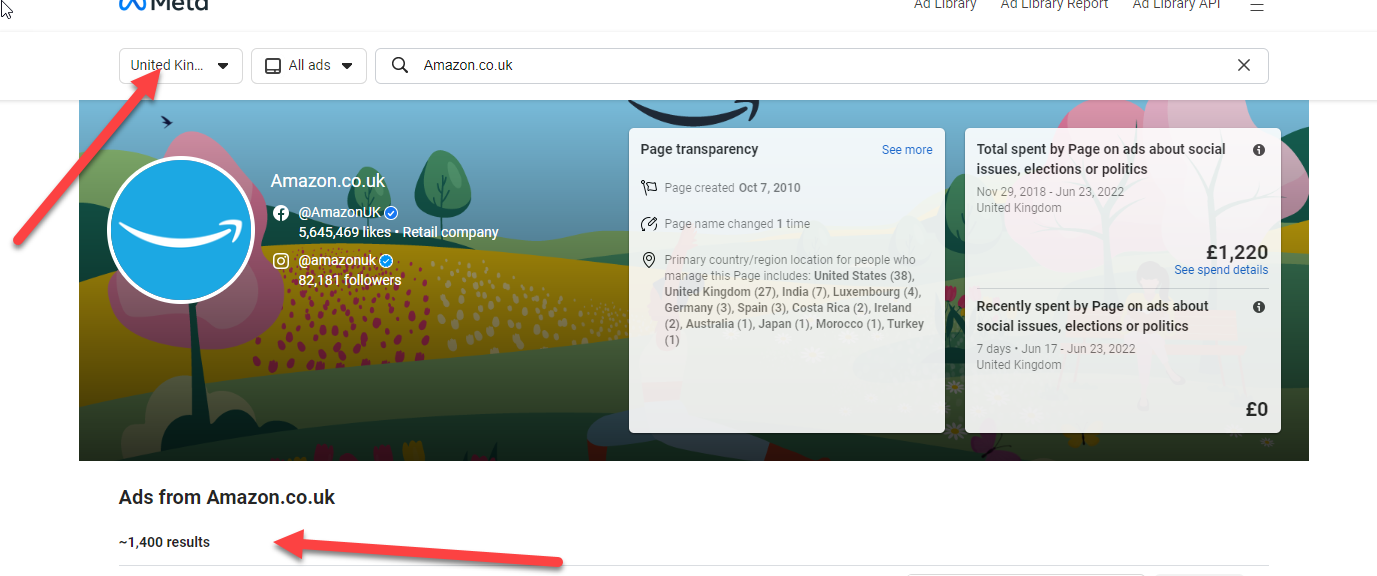The height and width of the screenshot is (576, 1377).
Task: Clear the search with the X icon
Action: point(1244,65)
